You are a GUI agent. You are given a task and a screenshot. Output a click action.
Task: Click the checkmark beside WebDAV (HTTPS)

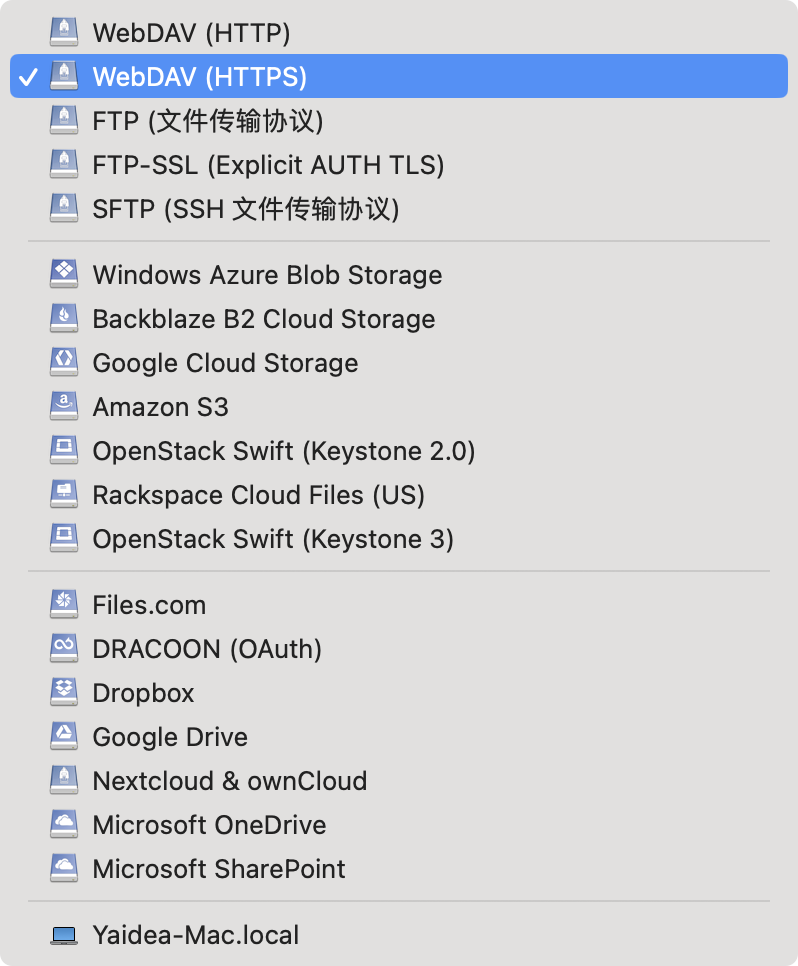pos(28,77)
